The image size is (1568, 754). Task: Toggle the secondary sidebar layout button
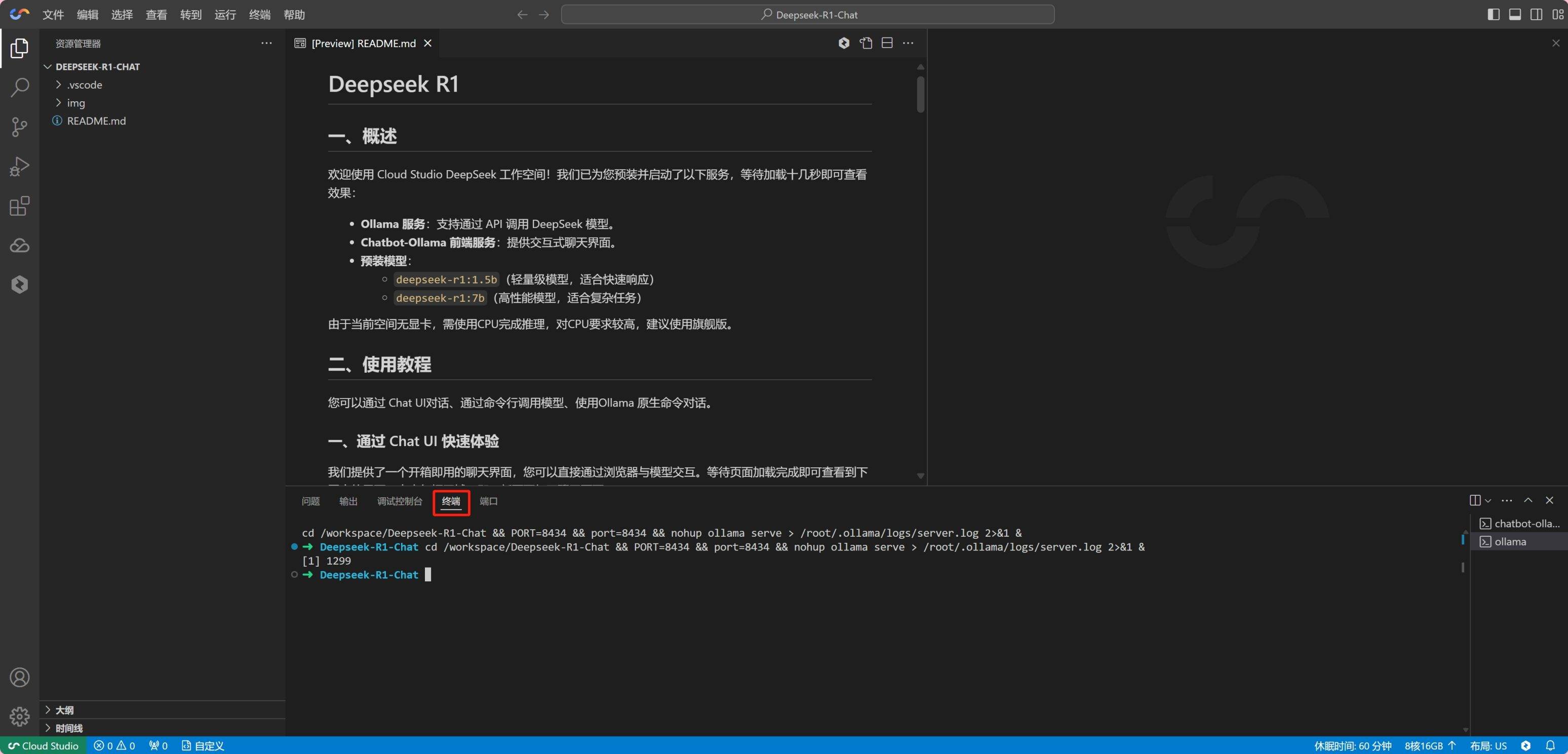point(1537,15)
